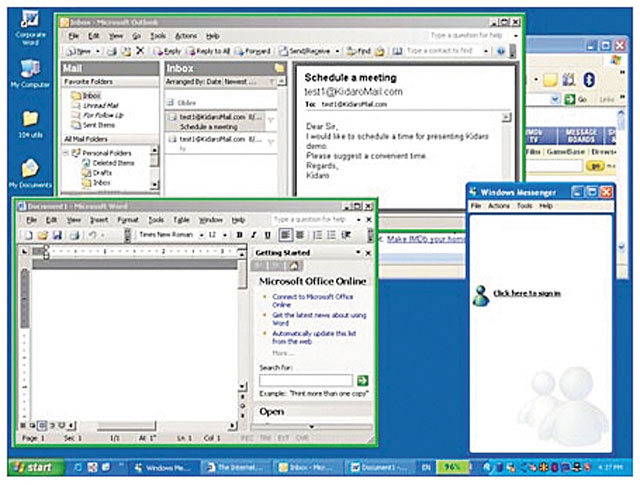Click the green Go button in browser
Screen dimensions: 640x485
pyautogui.click(x=576, y=99)
